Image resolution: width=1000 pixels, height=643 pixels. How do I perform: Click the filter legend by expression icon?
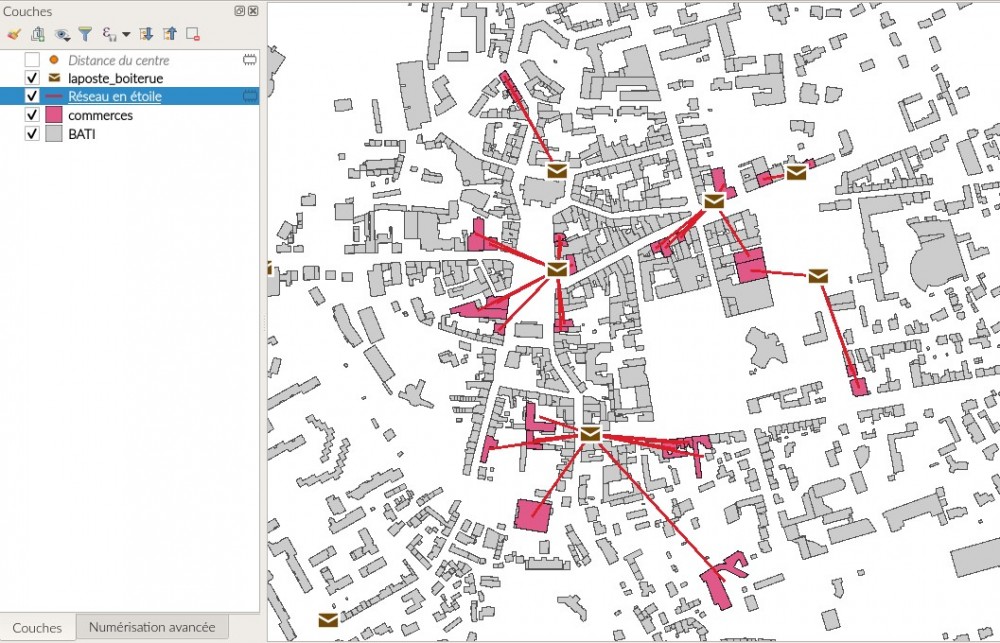[109, 34]
